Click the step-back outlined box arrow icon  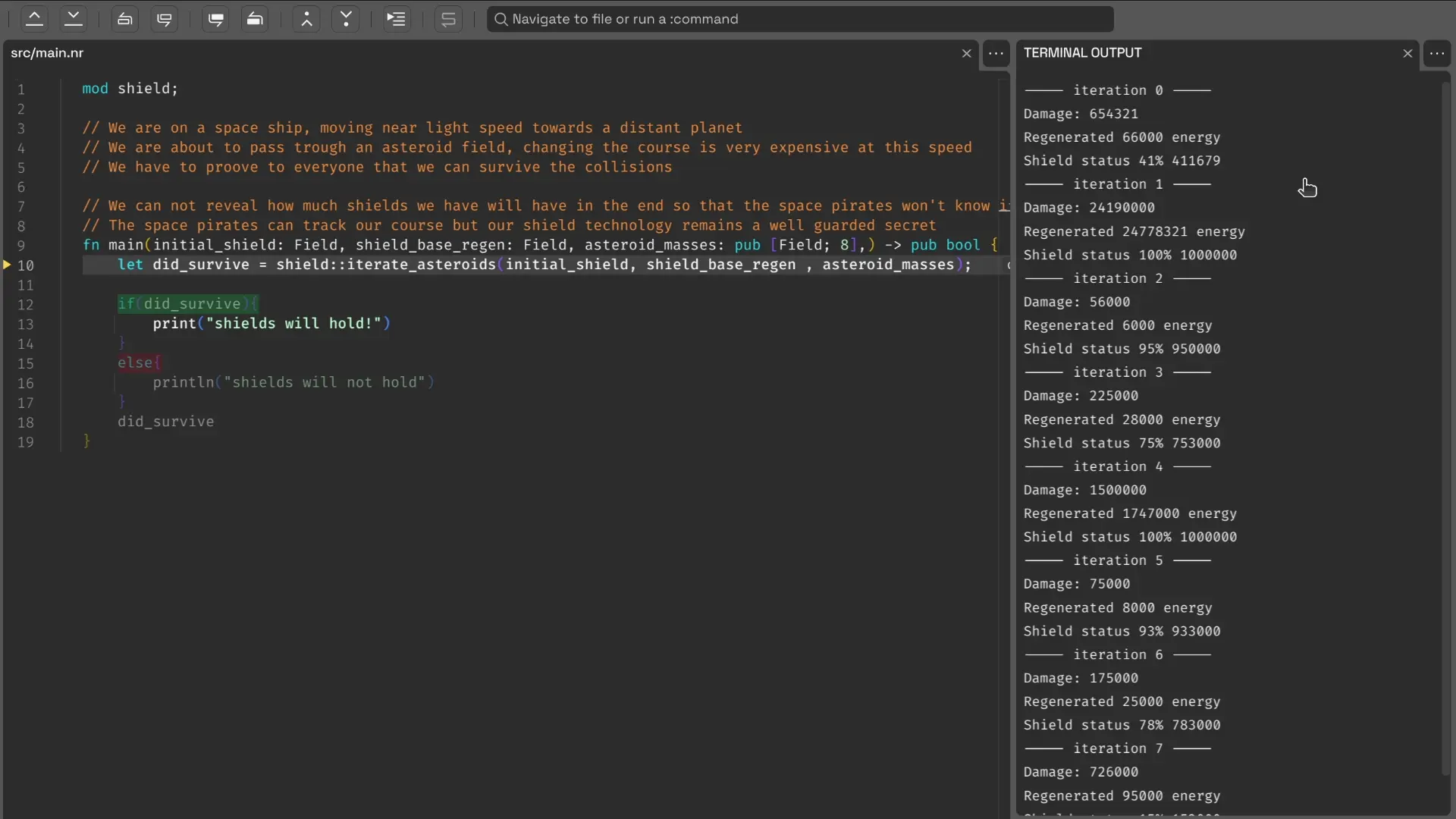coord(125,19)
